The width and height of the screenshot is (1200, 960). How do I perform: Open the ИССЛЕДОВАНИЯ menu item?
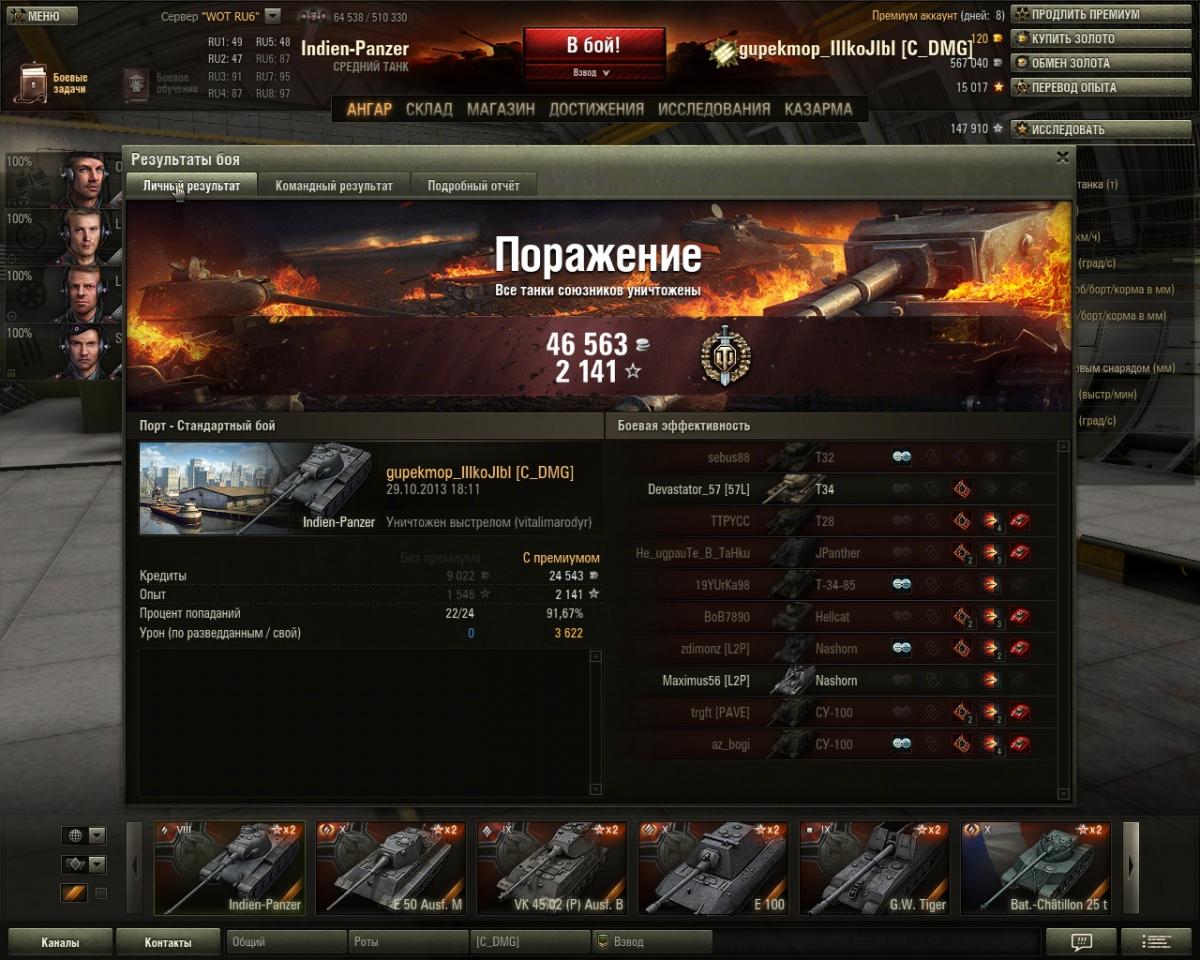pyautogui.click(x=714, y=109)
